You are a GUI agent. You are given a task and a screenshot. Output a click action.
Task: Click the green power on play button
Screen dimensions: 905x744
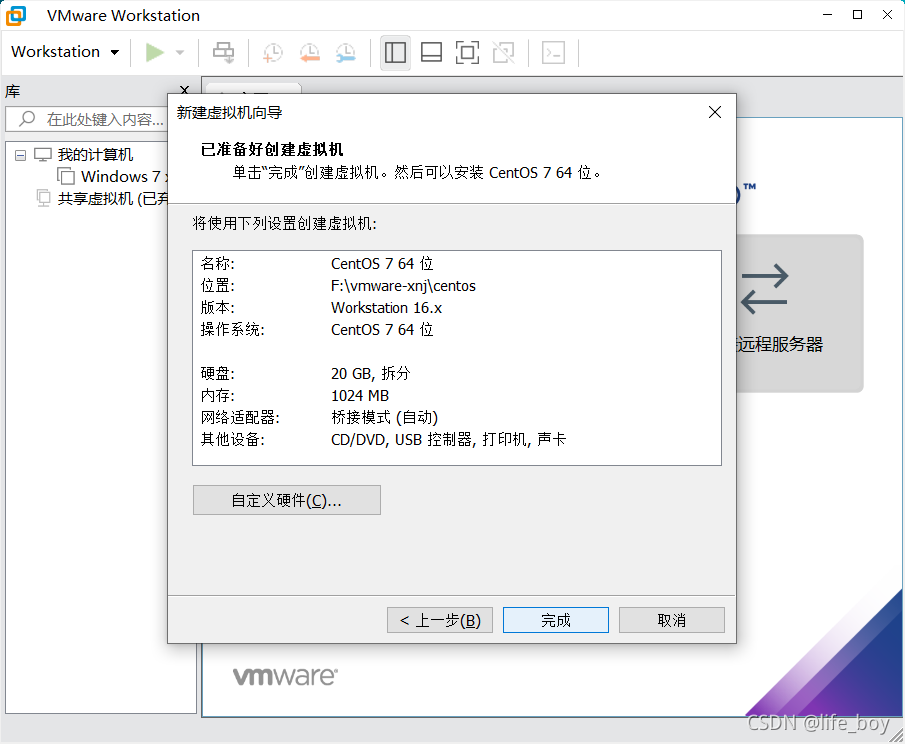point(154,53)
